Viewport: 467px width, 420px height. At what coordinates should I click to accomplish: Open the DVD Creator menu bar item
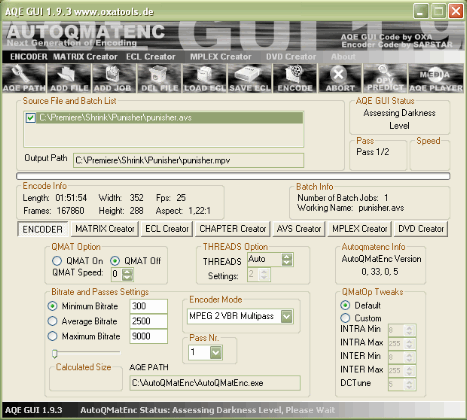(291, 57)
